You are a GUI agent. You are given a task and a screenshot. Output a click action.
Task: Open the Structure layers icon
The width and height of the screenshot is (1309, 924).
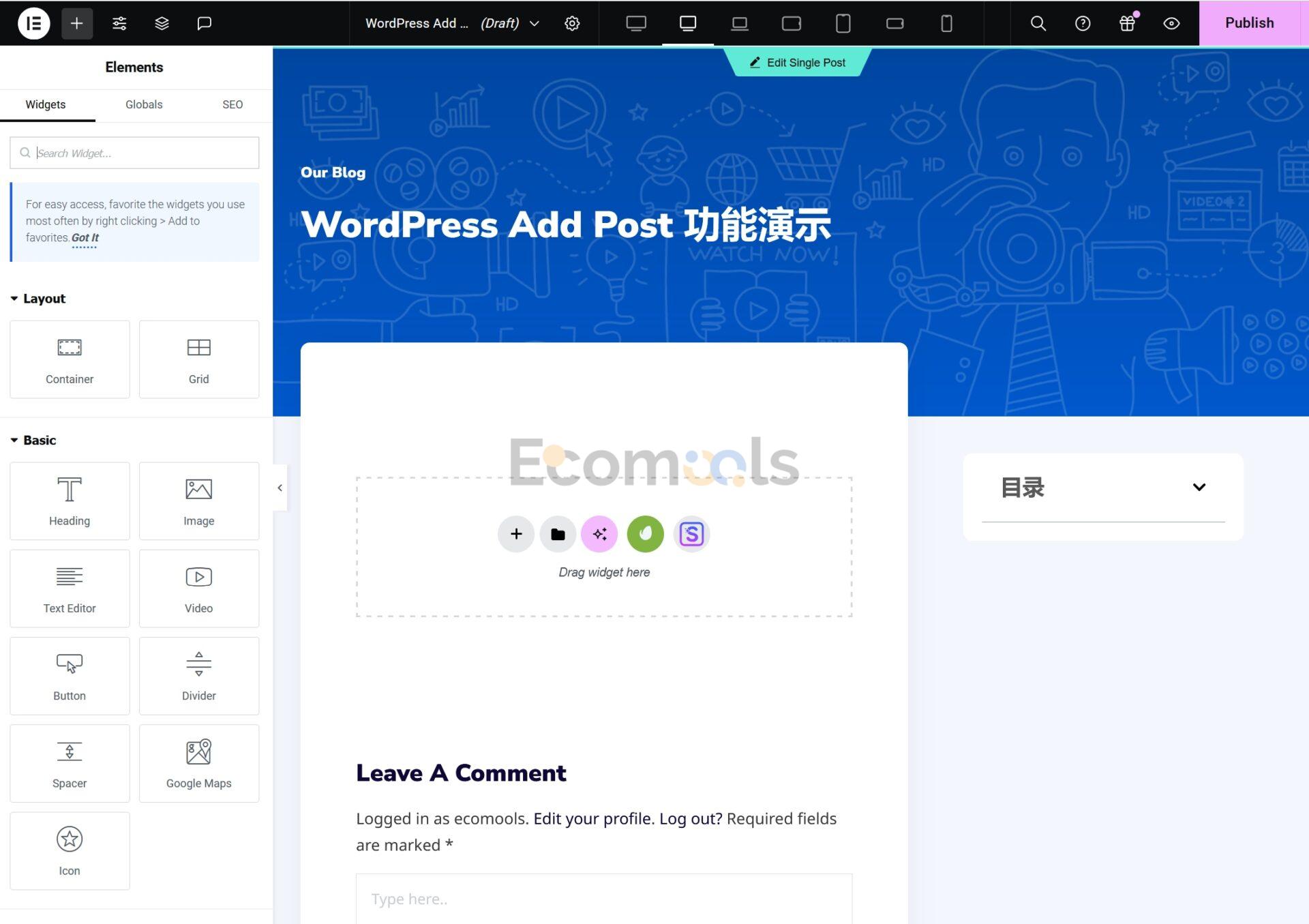point(162,23)
